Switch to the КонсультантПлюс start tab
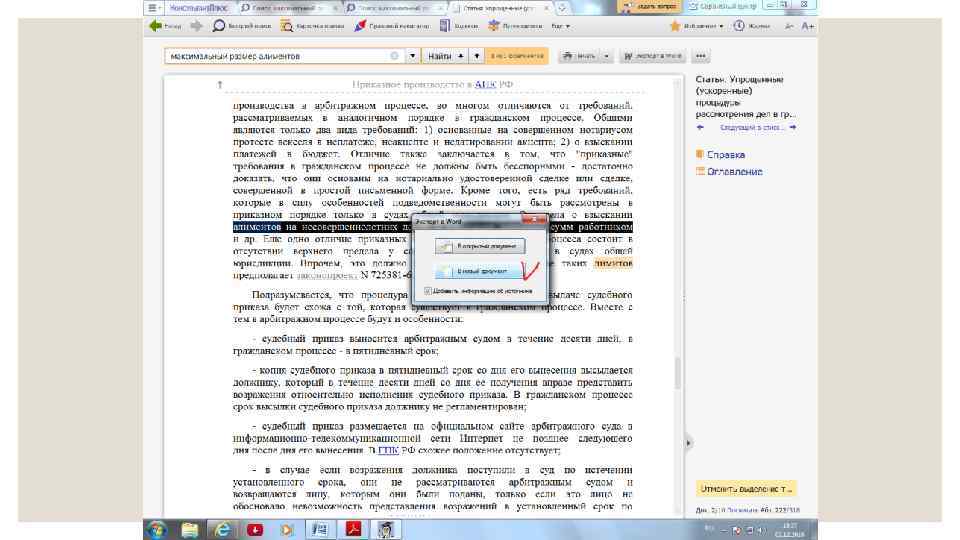The image size is (960, 540). (198, 7)
